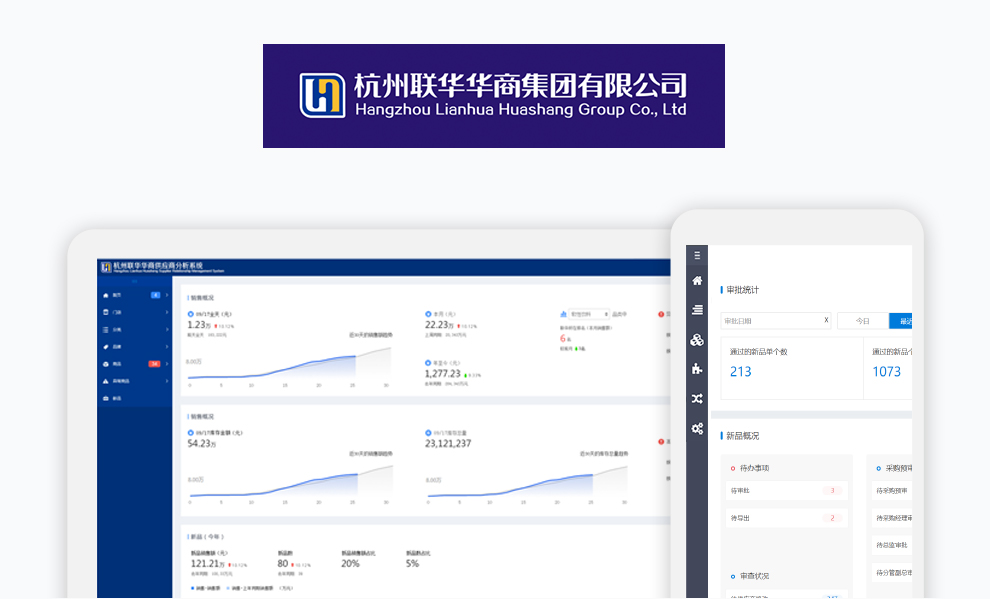Click the 5% new product share value
This screenshot has height=599, width=990.
point(412,564)
